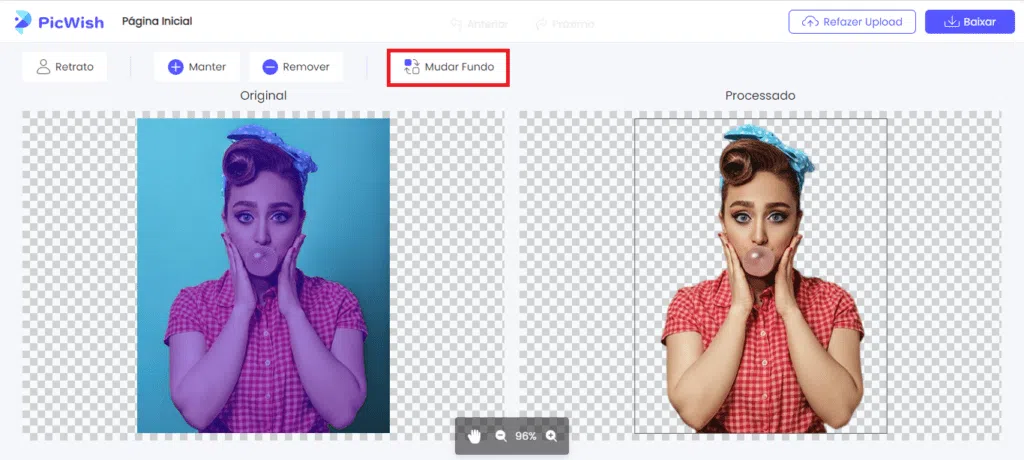Select the Manter brush tool
This screenshot has width=1024, height=460.
[197, 67]
